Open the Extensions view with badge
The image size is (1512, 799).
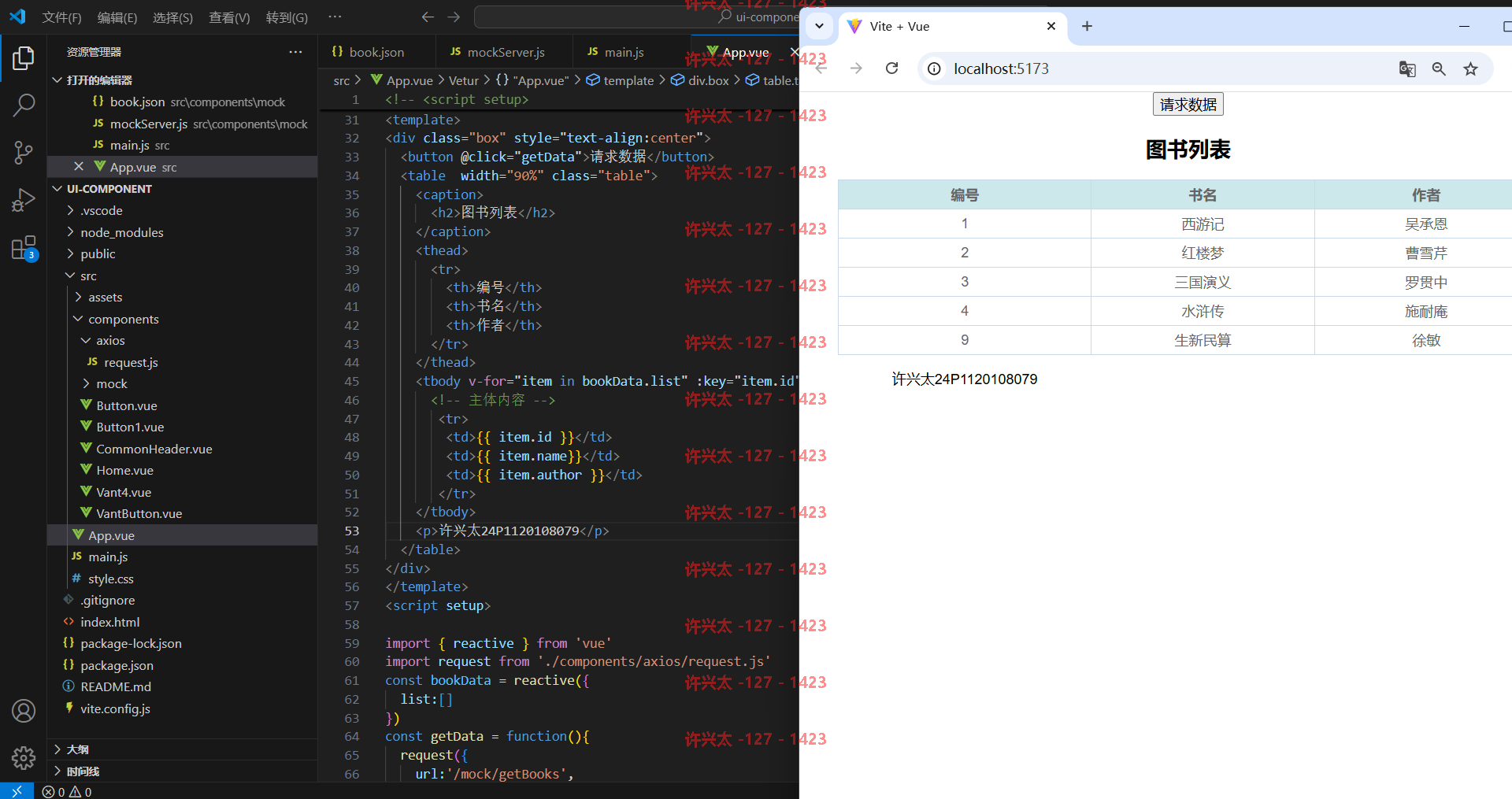click(x=24, y=248)
